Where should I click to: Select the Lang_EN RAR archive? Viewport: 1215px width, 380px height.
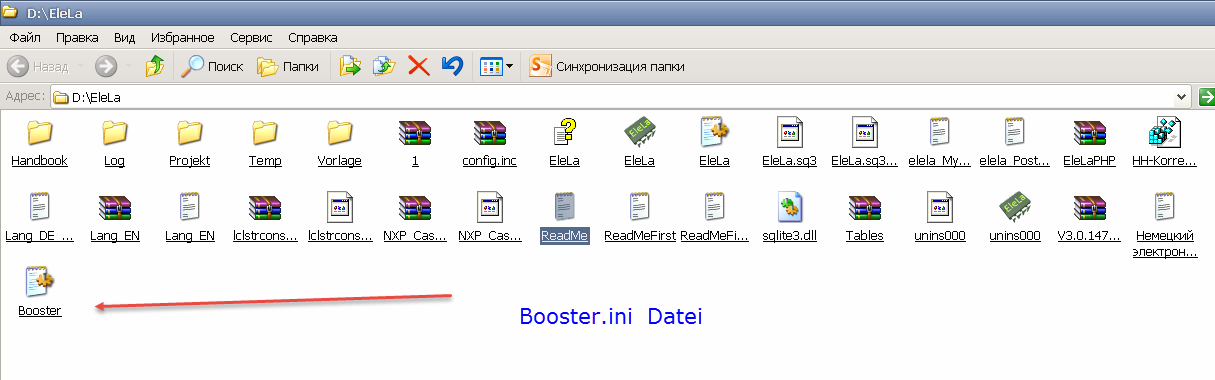click(114, 218)
